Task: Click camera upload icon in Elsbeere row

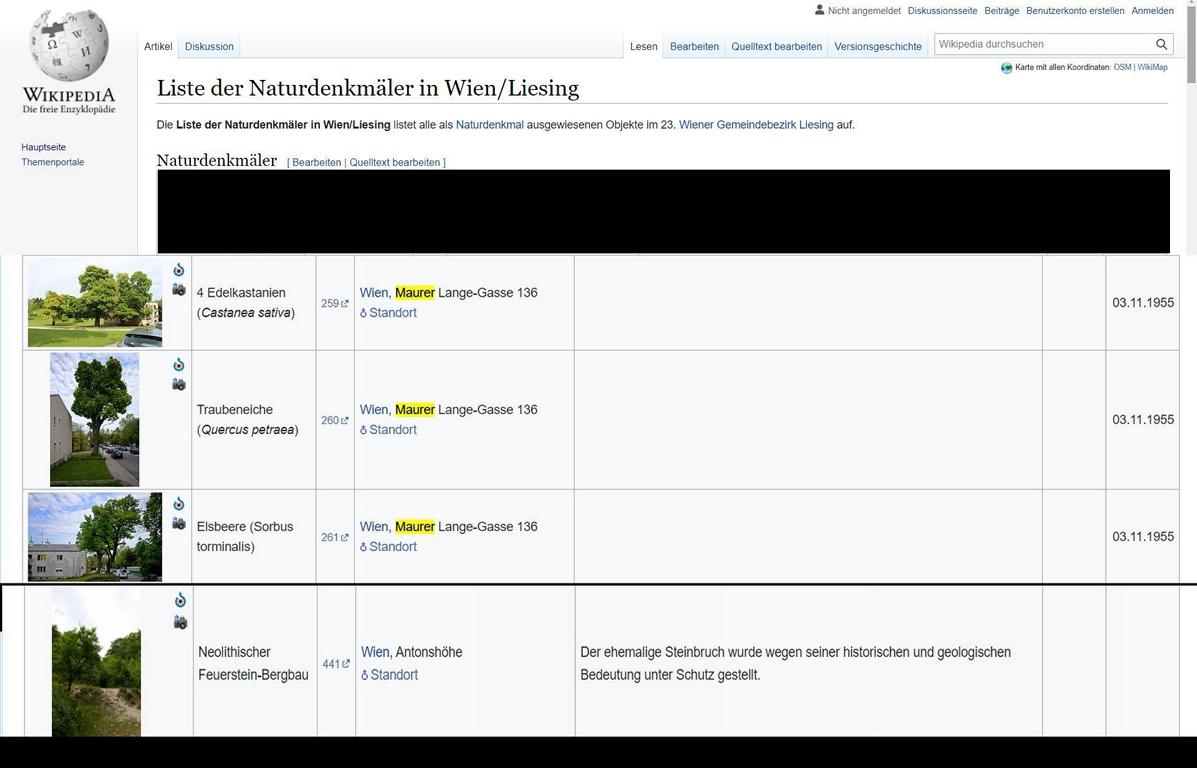Action: 179,523
